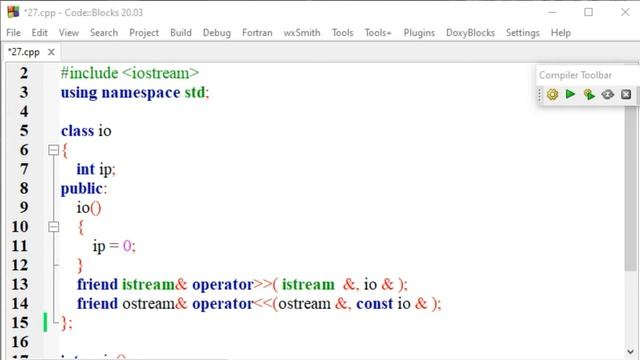Viewport: 640px width, 360px height.
Task: Collapse the class io fold at line 6
Action: point(53,150)
